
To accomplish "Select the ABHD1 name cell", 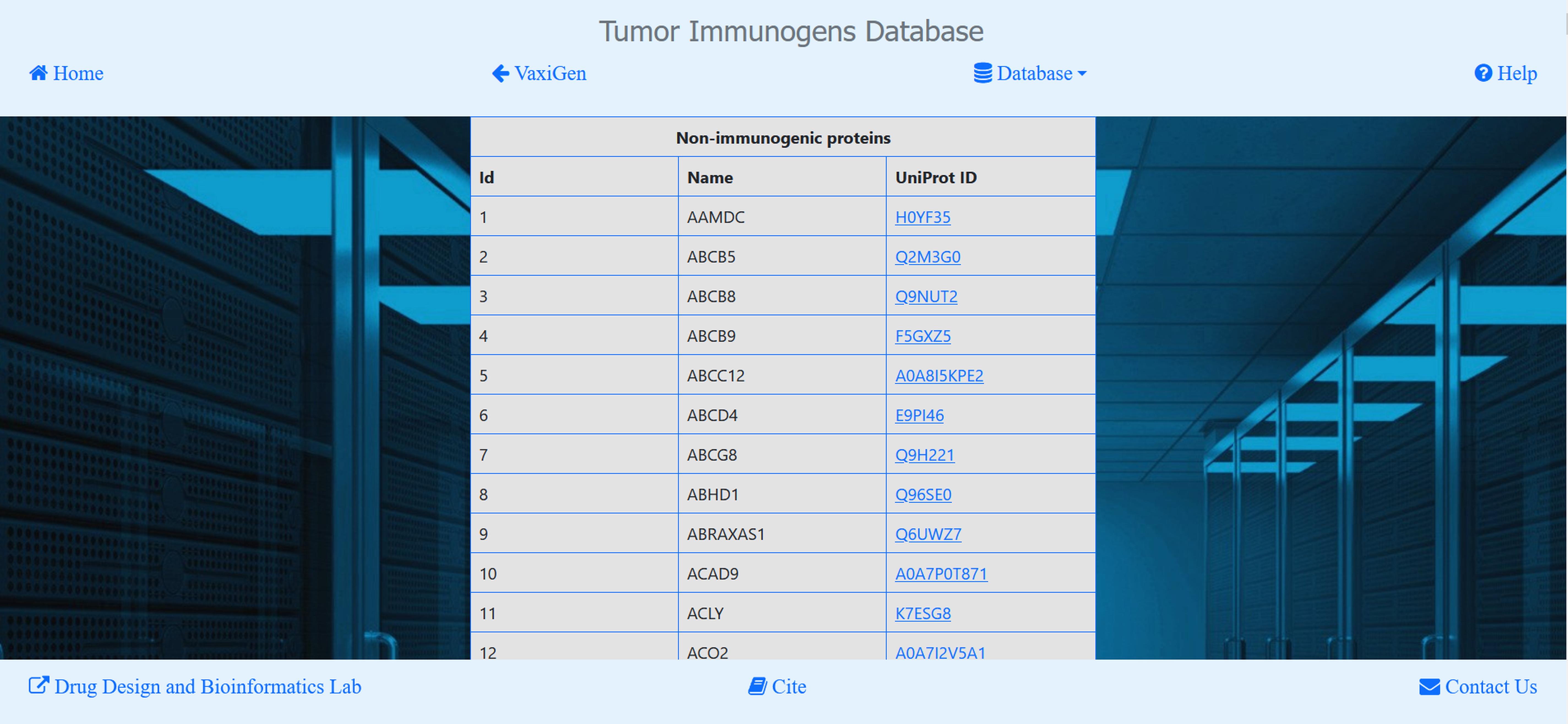I will (782, 493).
